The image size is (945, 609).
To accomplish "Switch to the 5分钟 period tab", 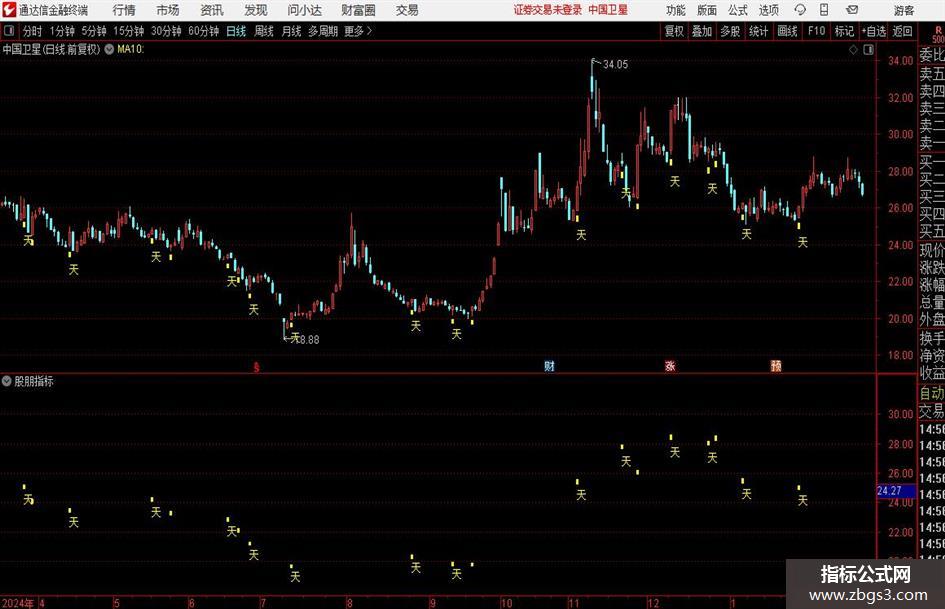I will [x=94, y=31].
